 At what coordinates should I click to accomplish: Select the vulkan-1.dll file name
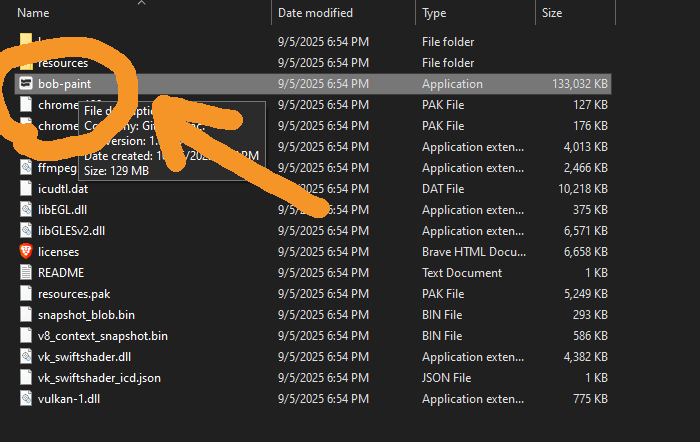coord(69,399)
